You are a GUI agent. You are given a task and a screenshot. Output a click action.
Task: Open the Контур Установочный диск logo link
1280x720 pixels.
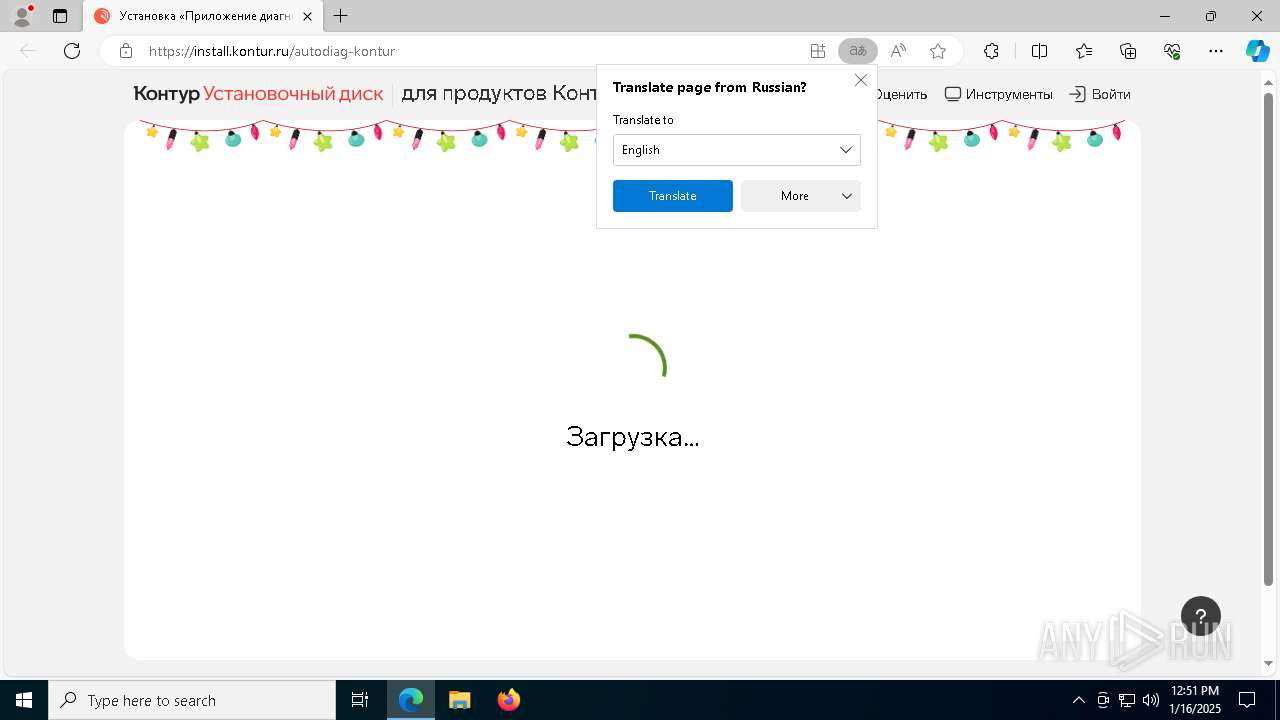pos(258,94)
